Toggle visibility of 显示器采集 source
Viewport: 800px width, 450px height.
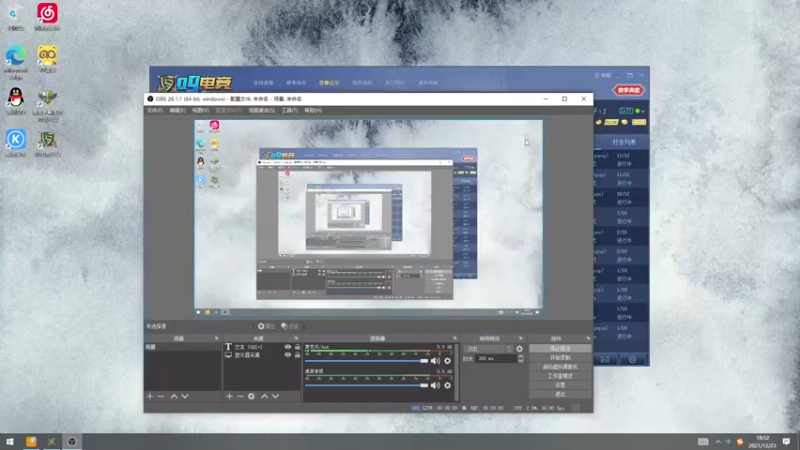pyautogui.click(x=288, y=355)
